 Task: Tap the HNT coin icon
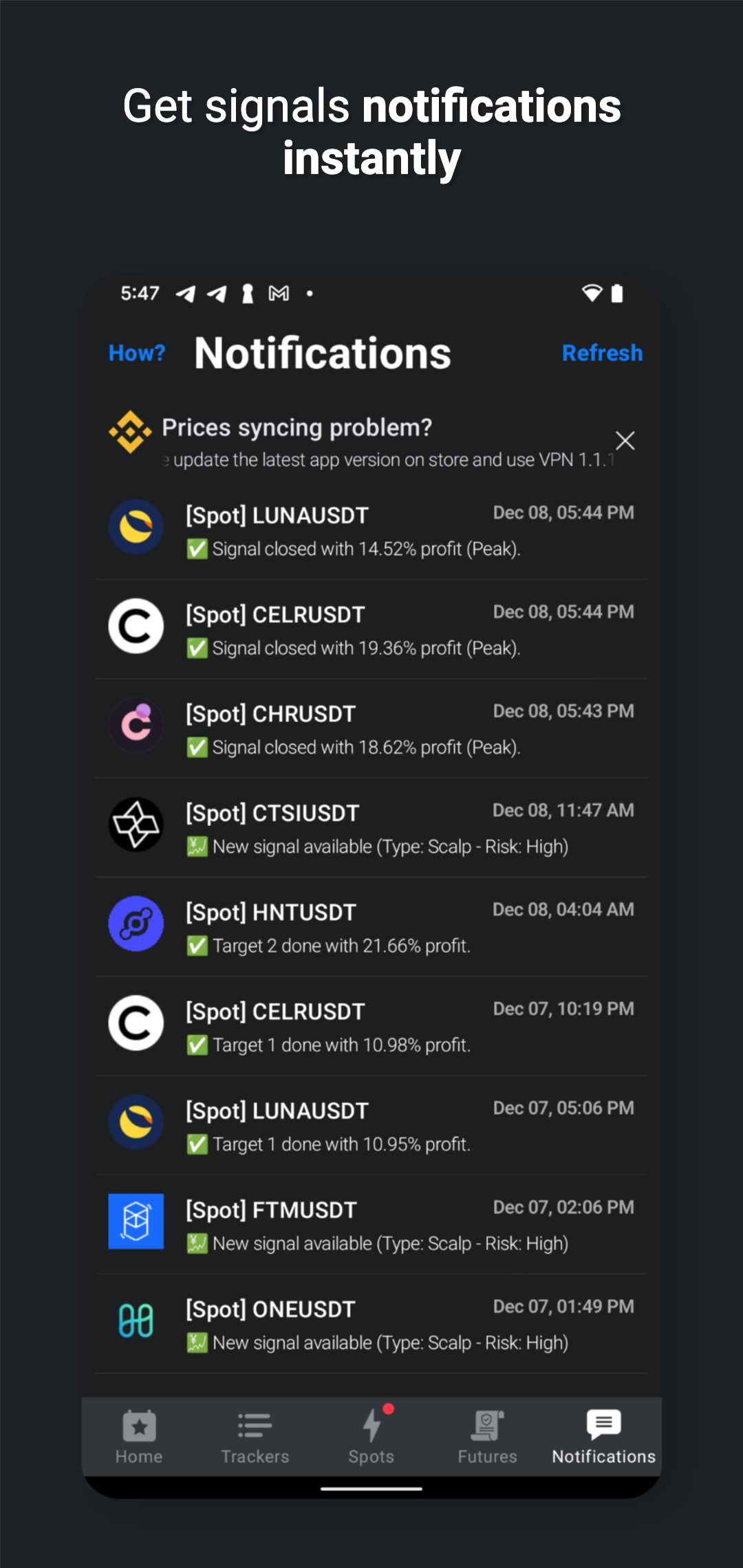point(136,924)
